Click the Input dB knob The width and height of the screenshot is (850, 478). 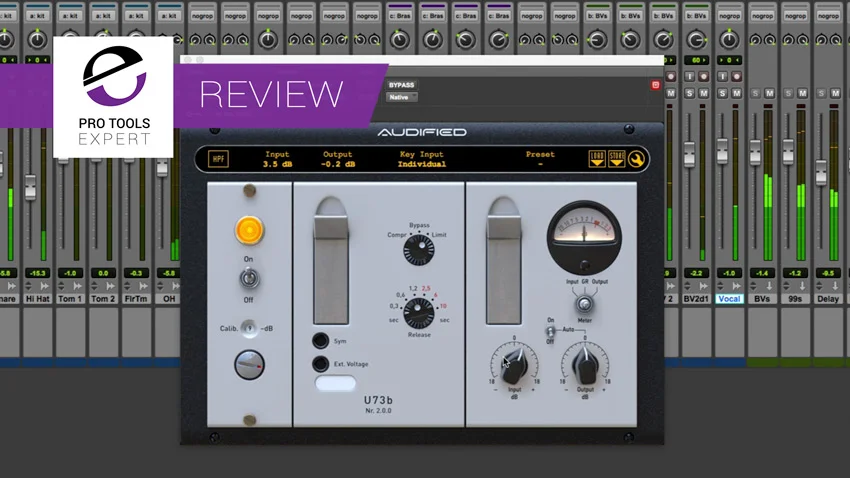pos(514,365)
